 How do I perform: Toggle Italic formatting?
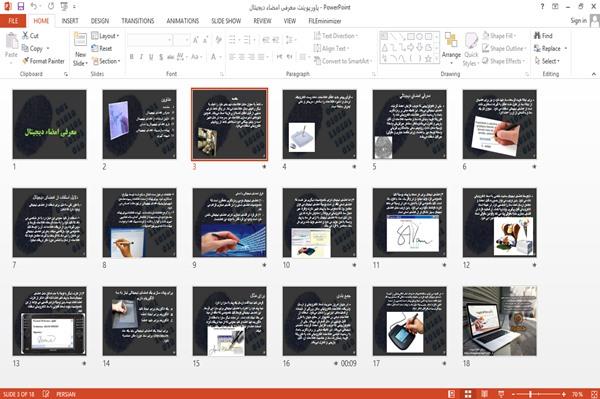pos(141,57)
